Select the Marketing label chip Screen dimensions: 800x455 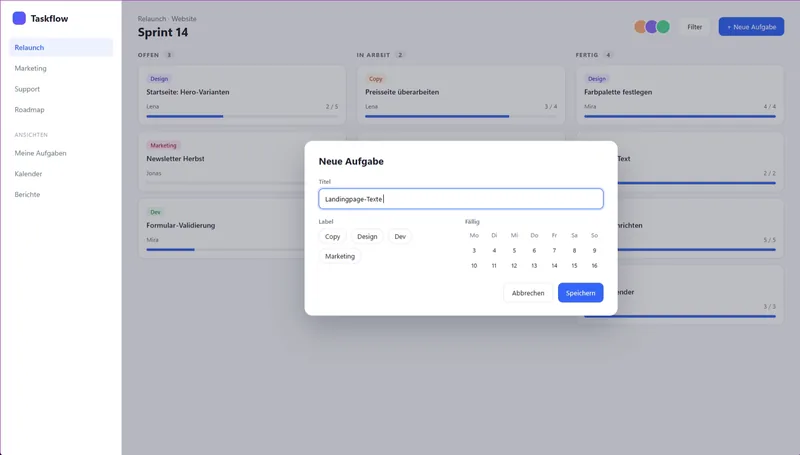[340, 256]
